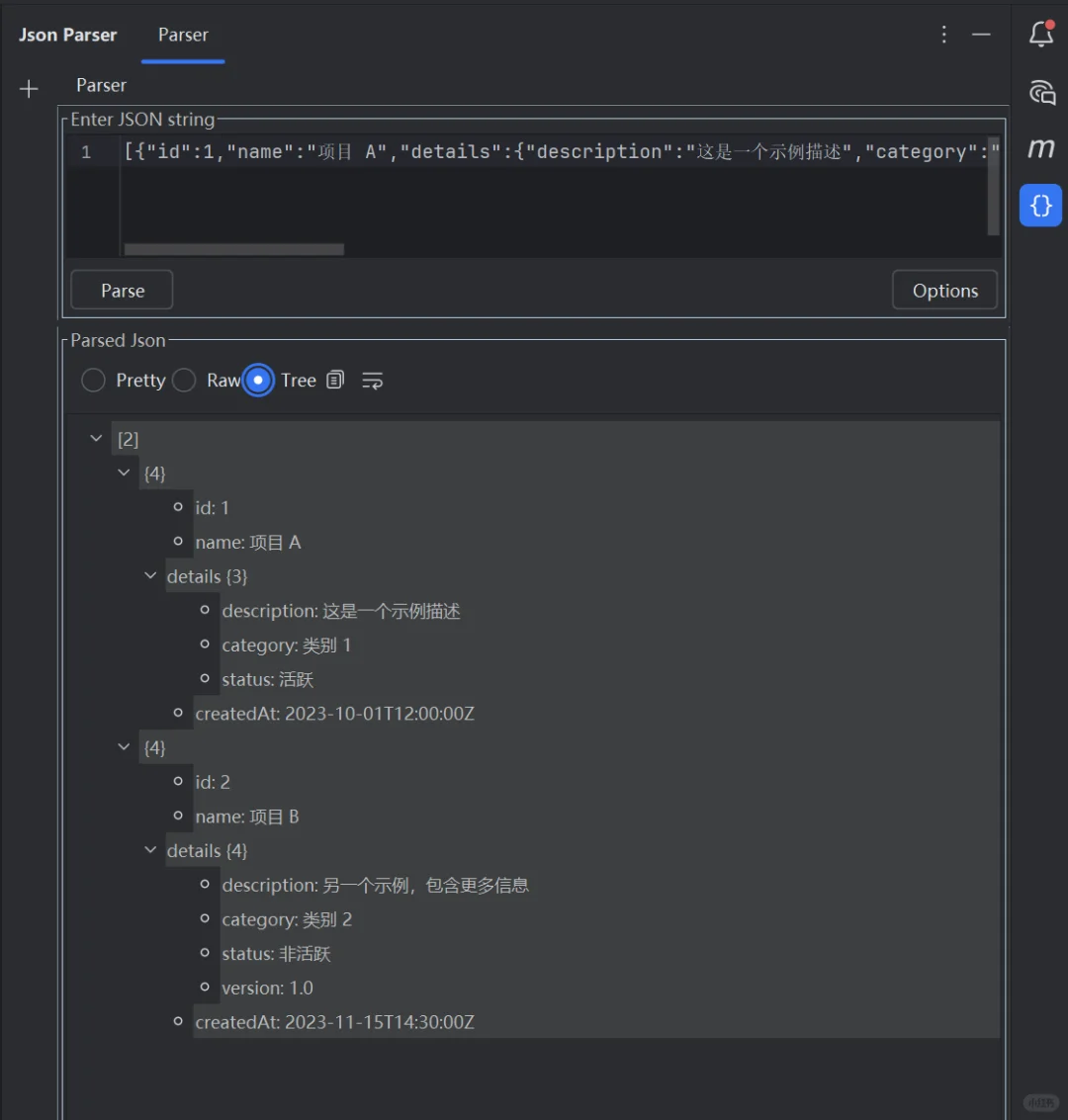Viewport: 1068px width, 1120px height.
Task: Switch to the Parser tab
Action: [x=182, y=35]
